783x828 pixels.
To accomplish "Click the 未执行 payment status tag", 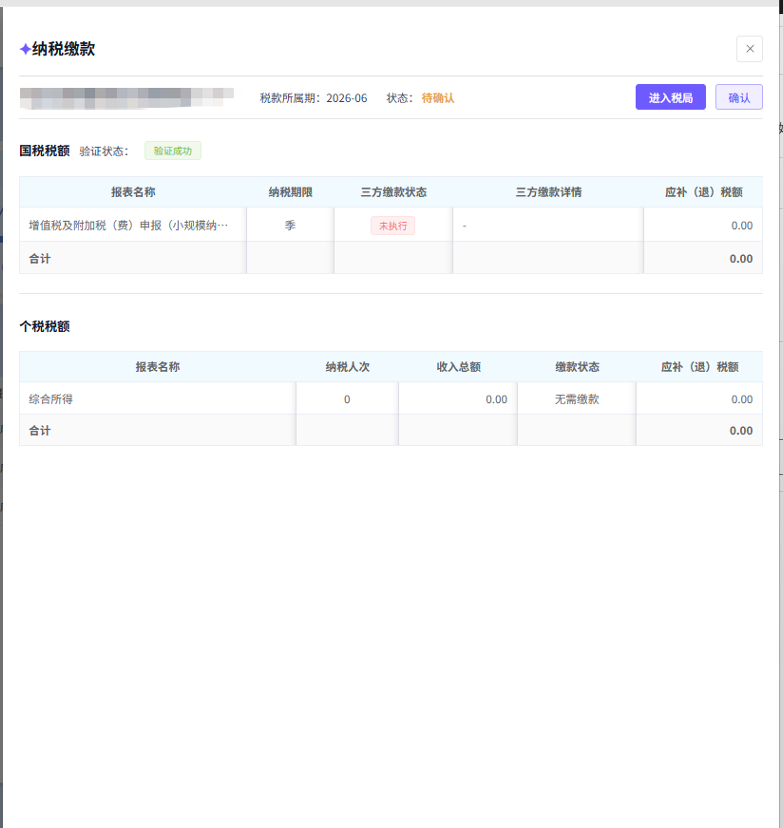I will pyautogui.click(x=393, y=225).
